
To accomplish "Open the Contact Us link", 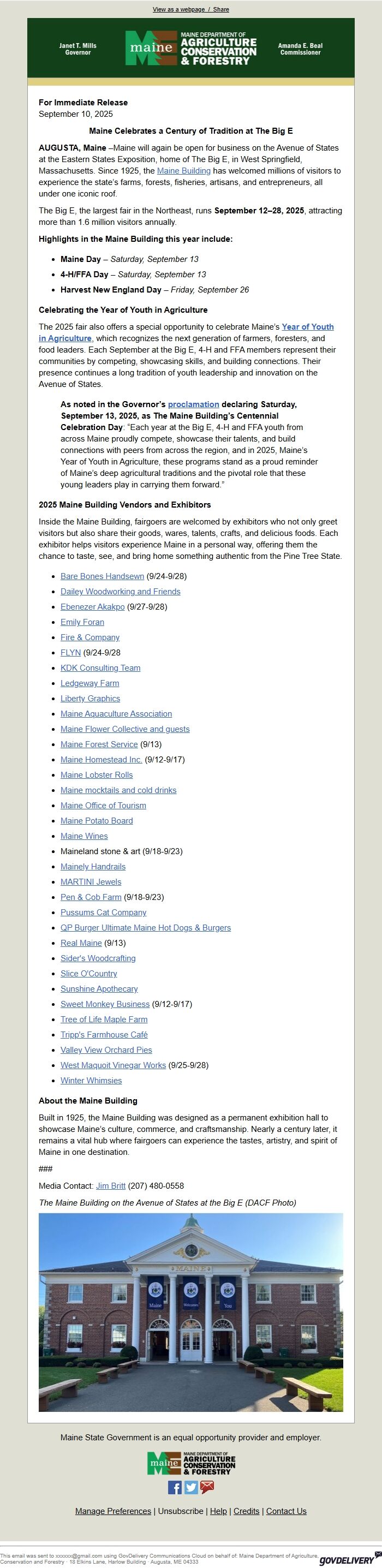I will 286,1511.
